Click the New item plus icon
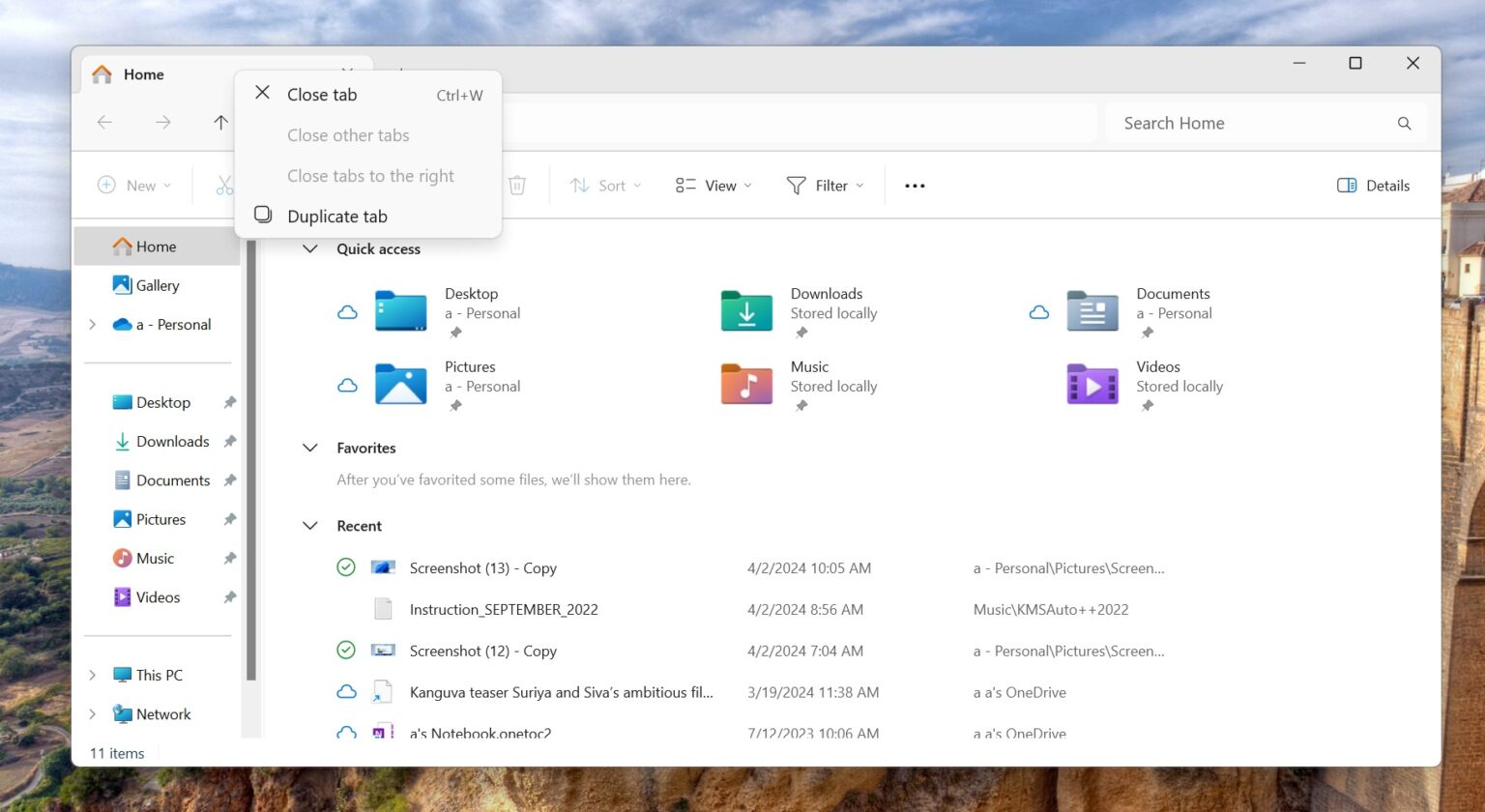Image resolution: width=1485 pixels, height=812 pixels. [x=106, y=185]
